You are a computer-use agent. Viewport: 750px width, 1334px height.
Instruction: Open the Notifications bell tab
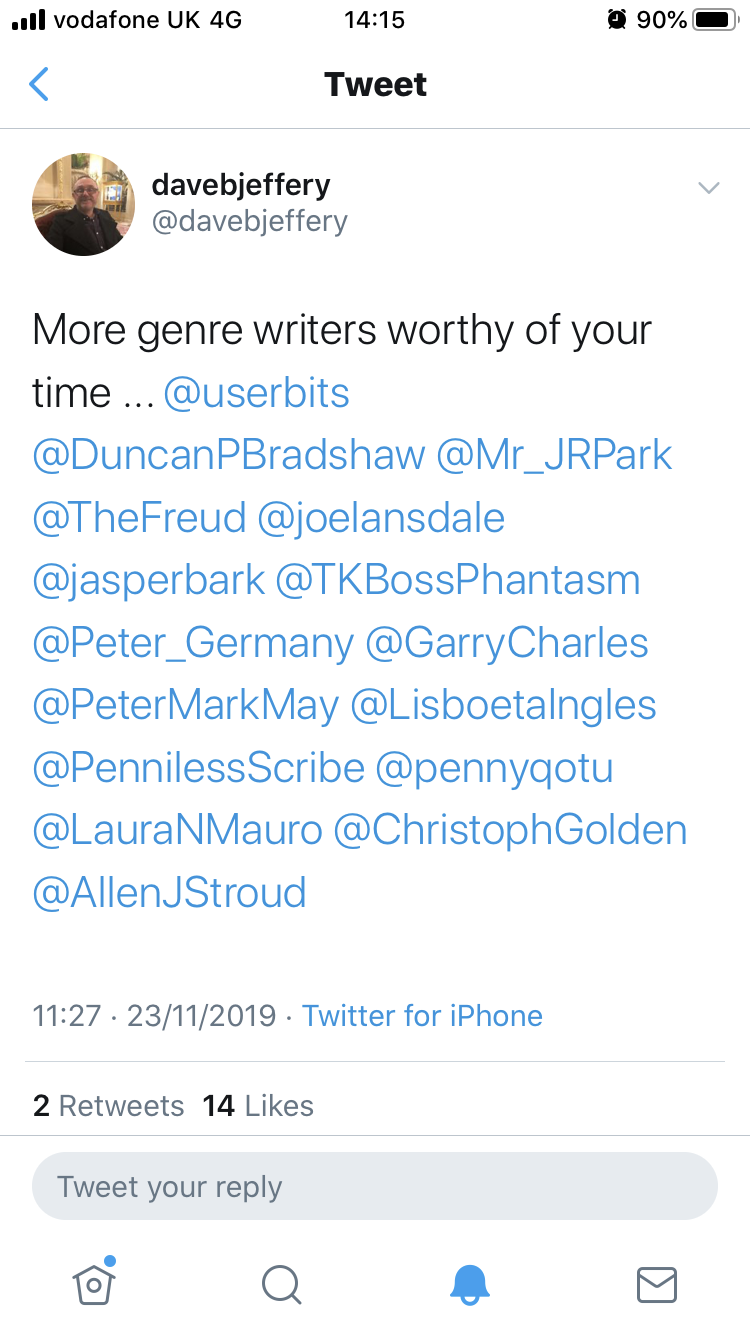coord(469,1284)
